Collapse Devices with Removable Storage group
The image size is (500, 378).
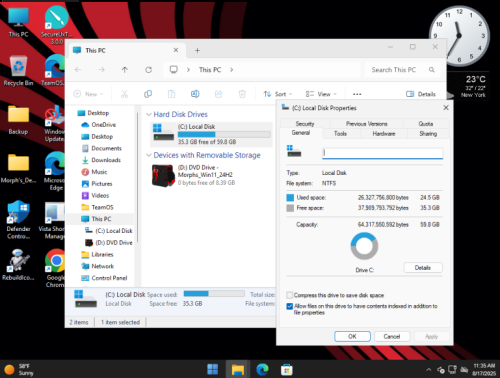click(149, 155)
